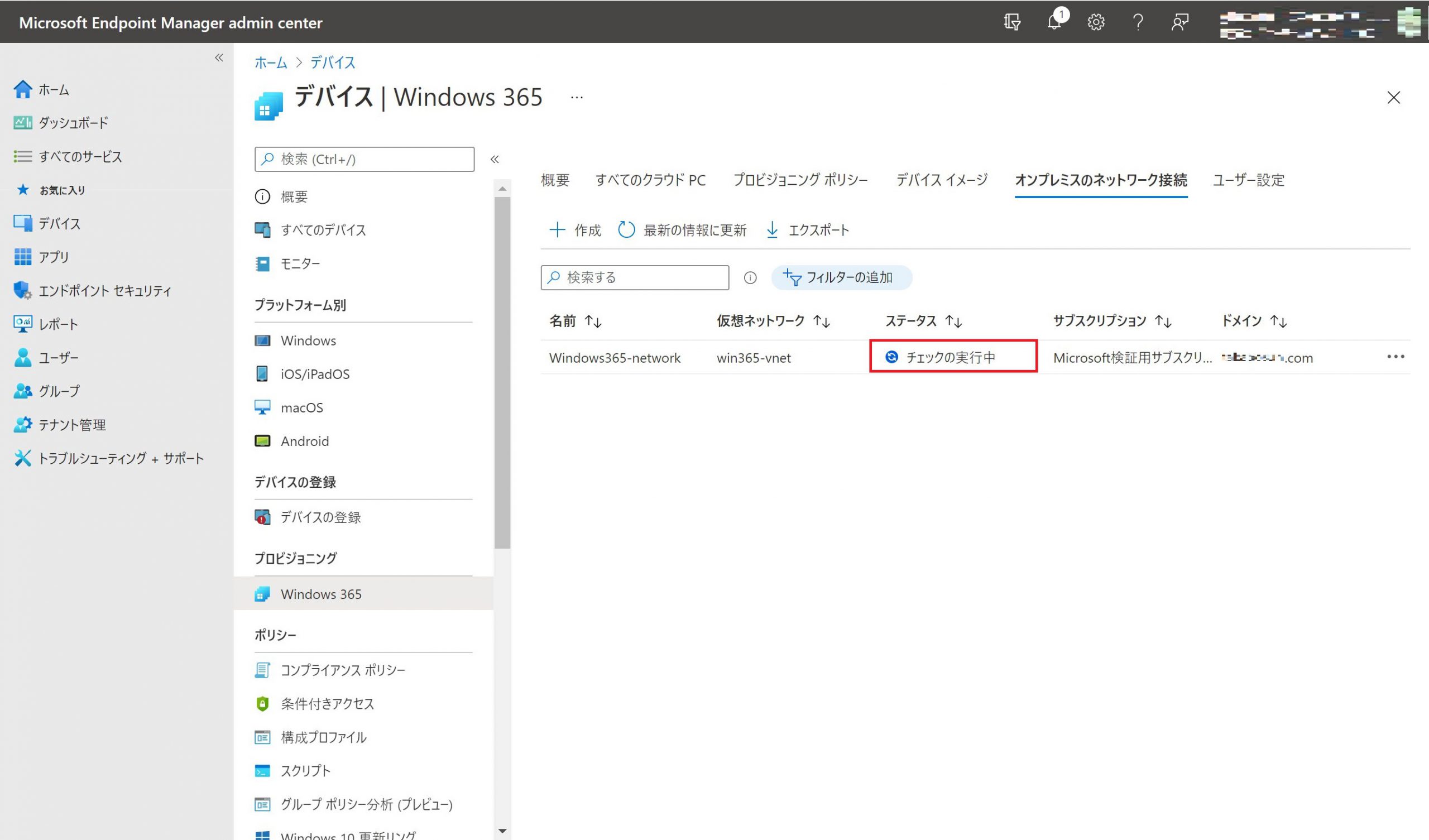Switch to デバイス イメージ tab

[941, 180]
